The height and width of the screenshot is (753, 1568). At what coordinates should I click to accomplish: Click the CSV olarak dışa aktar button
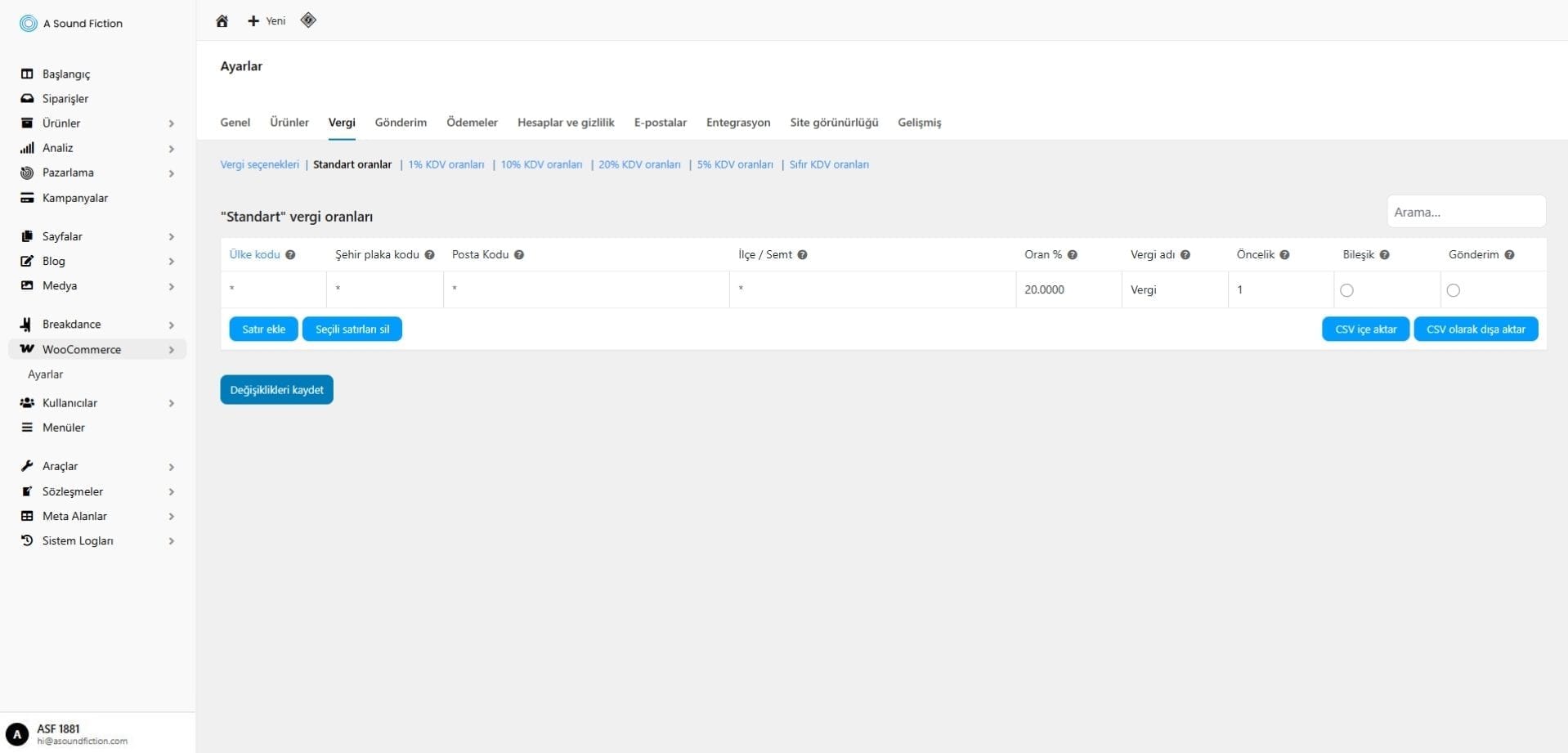tap(1476, 329)
